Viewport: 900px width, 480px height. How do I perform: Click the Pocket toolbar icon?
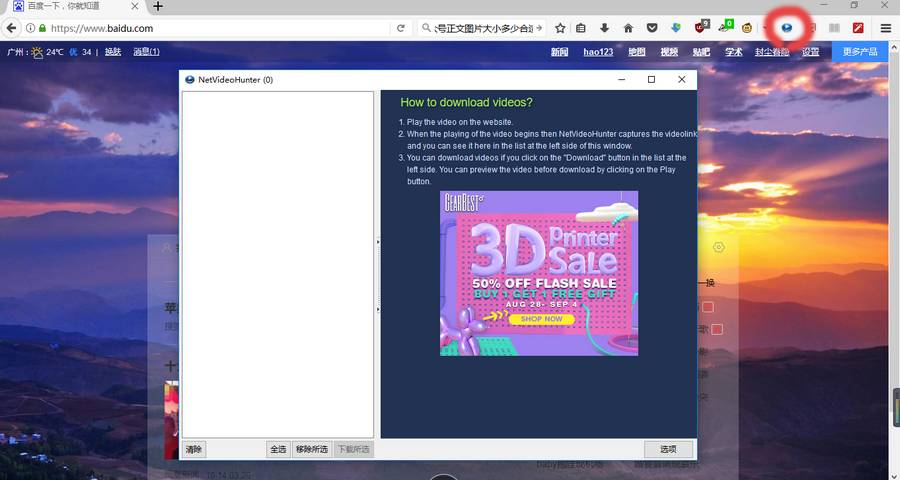(652, 28)
